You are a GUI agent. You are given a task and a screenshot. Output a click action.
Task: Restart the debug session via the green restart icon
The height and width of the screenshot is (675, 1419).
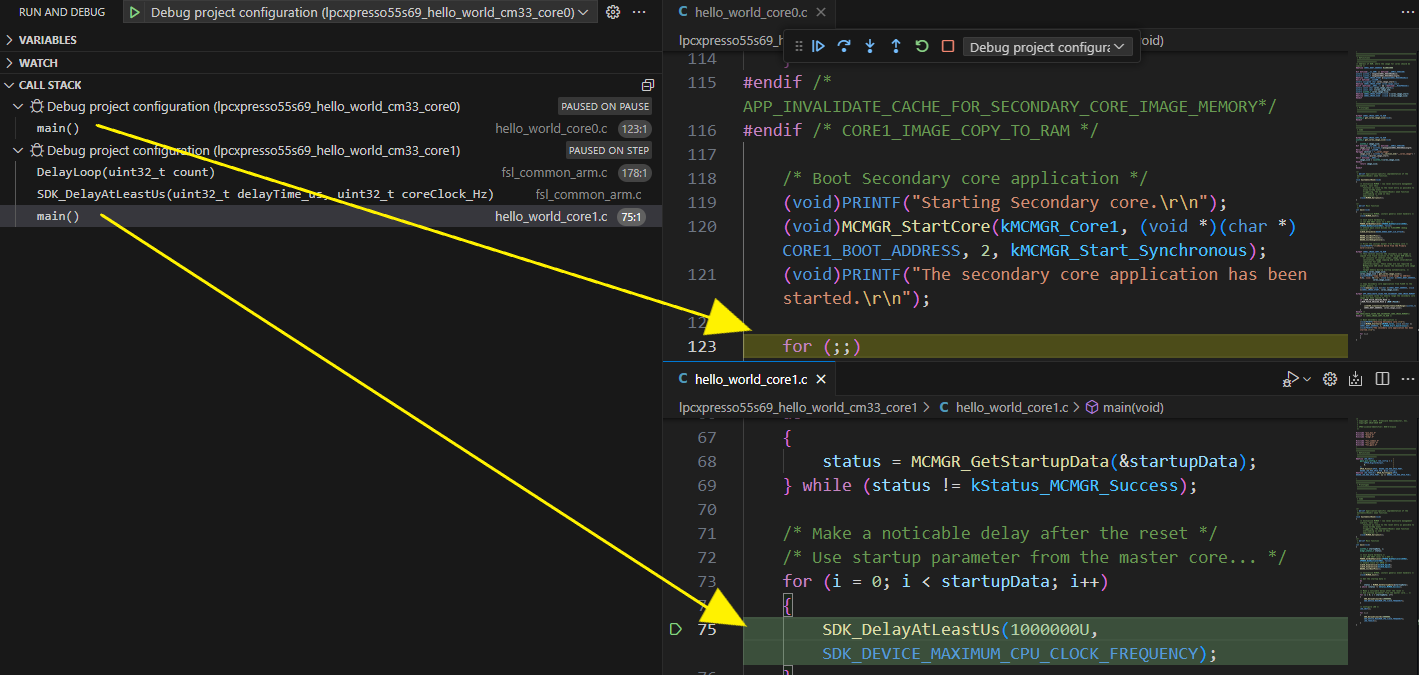pos(921,46)
